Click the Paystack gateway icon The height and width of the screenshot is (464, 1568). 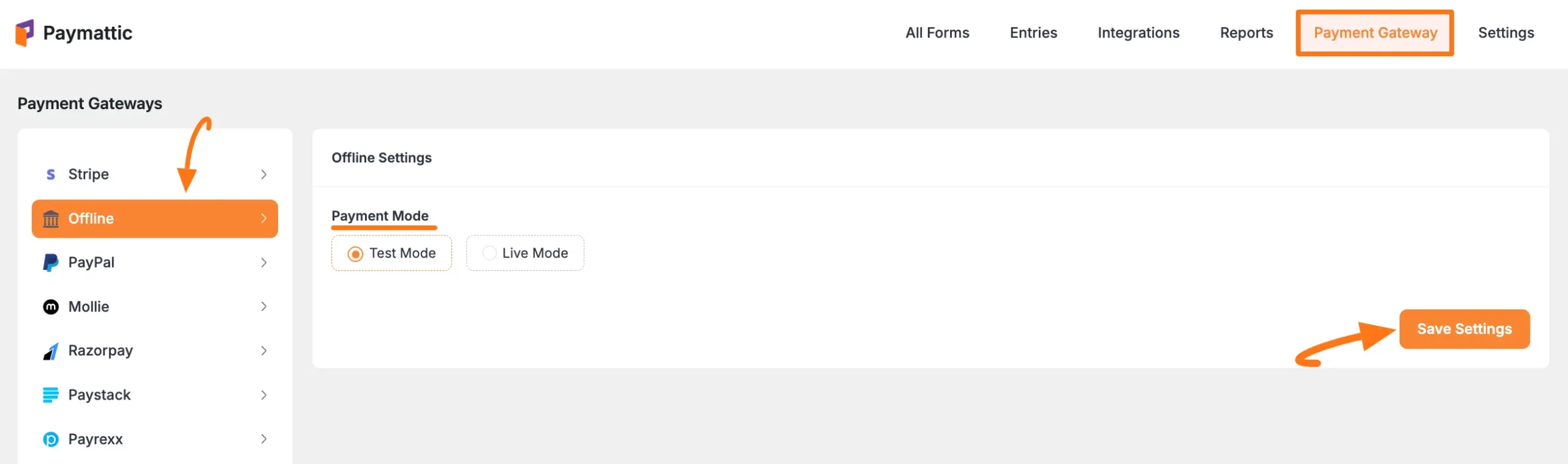click(51, 395)
